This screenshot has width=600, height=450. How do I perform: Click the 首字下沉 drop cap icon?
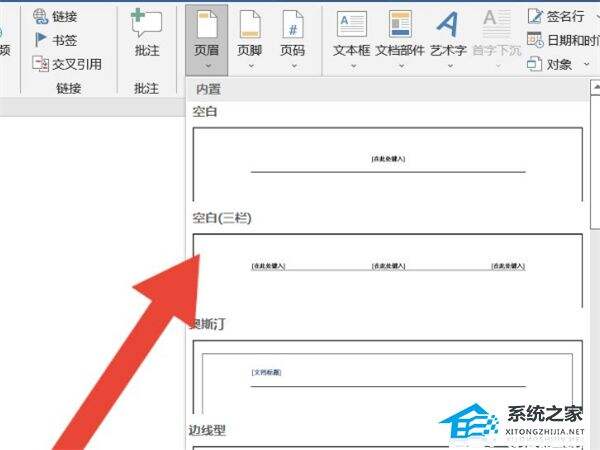click(497, 24)
